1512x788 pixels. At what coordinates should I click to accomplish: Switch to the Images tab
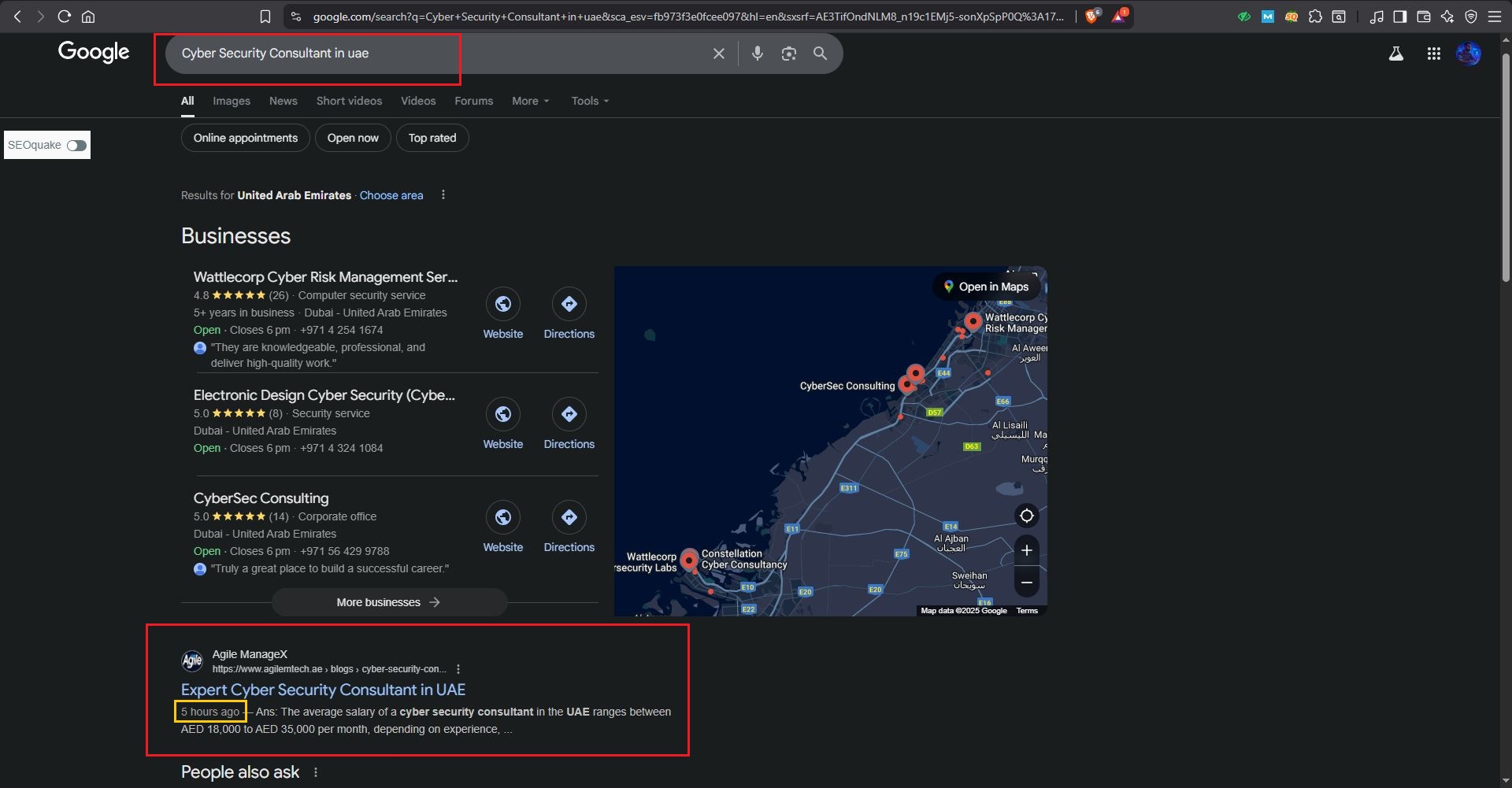tap(232, 102)
